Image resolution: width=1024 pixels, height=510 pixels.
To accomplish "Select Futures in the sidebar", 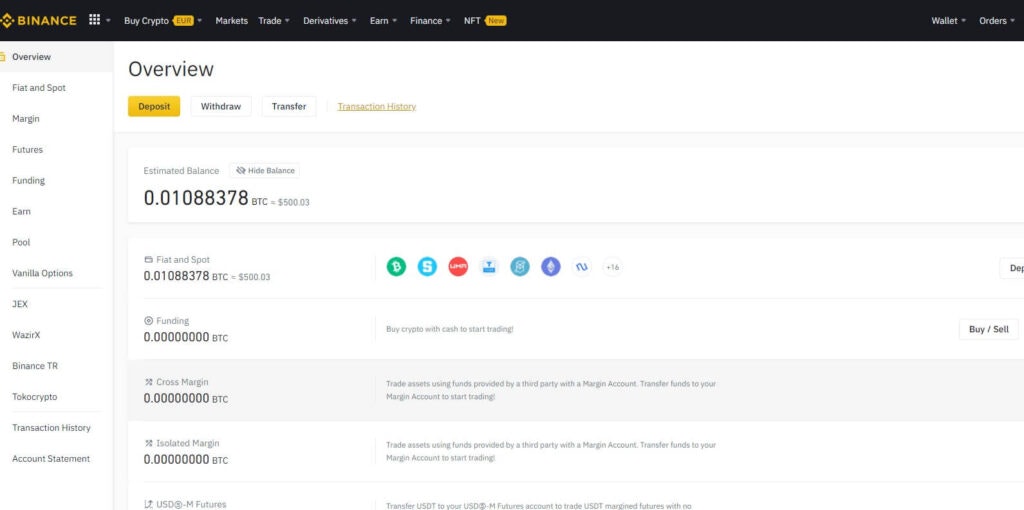I will [x=27, y=150].
